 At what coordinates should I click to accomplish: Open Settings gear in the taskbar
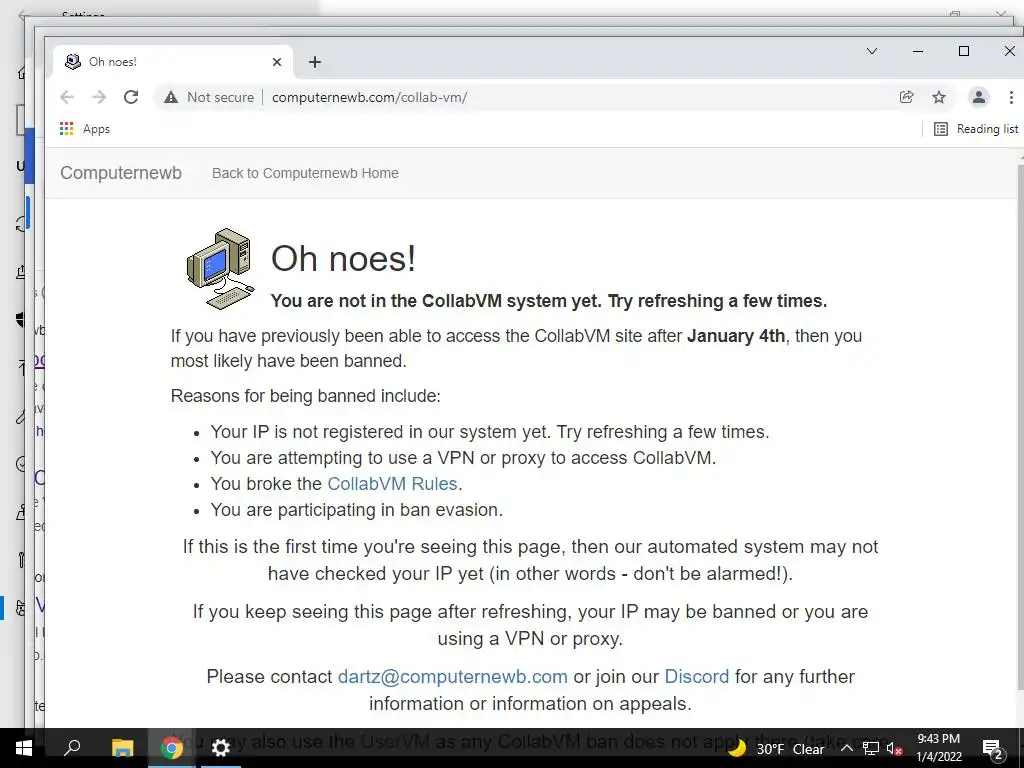tap(221, 748)
